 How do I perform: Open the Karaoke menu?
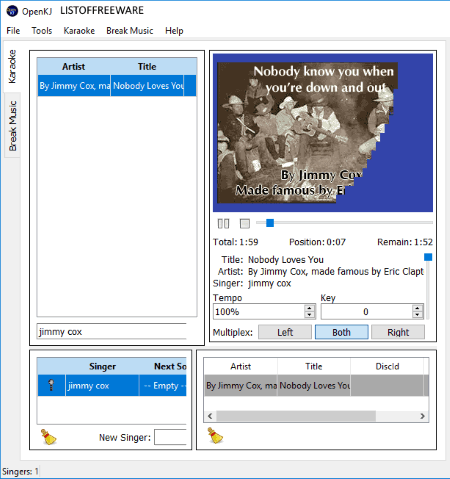coord(79,31)
